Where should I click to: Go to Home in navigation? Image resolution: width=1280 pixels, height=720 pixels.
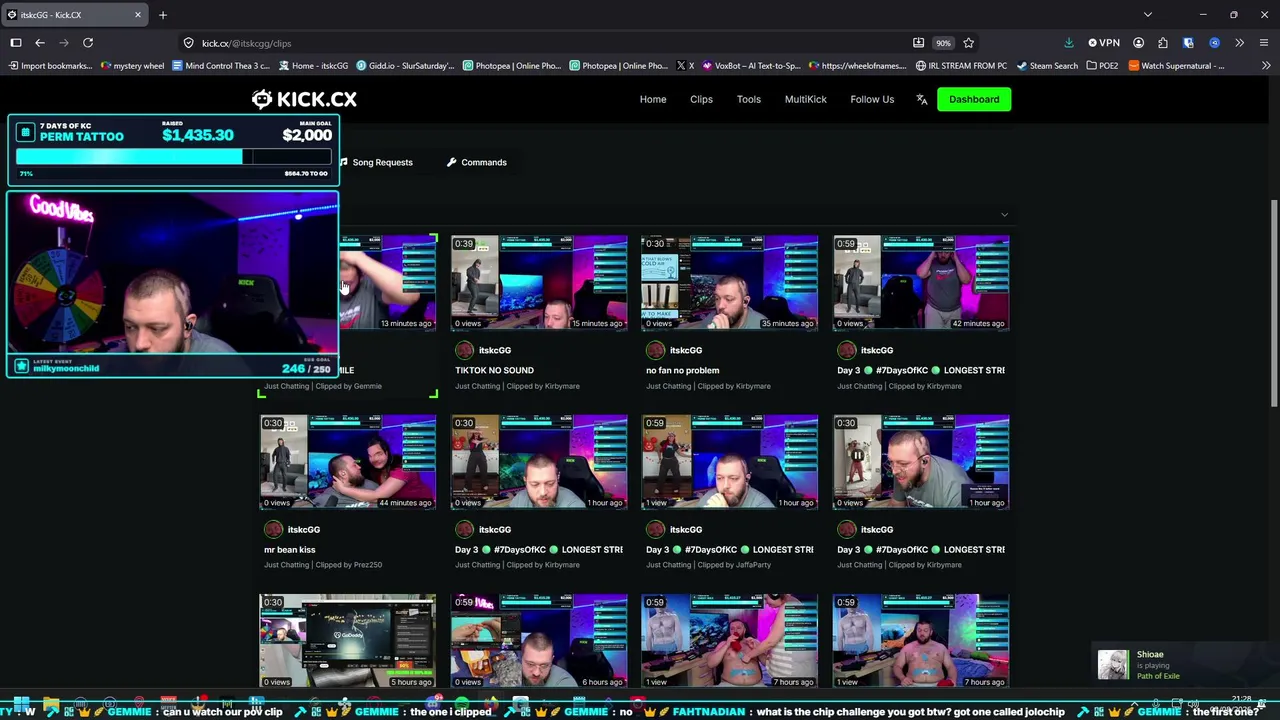pos(653,99)
